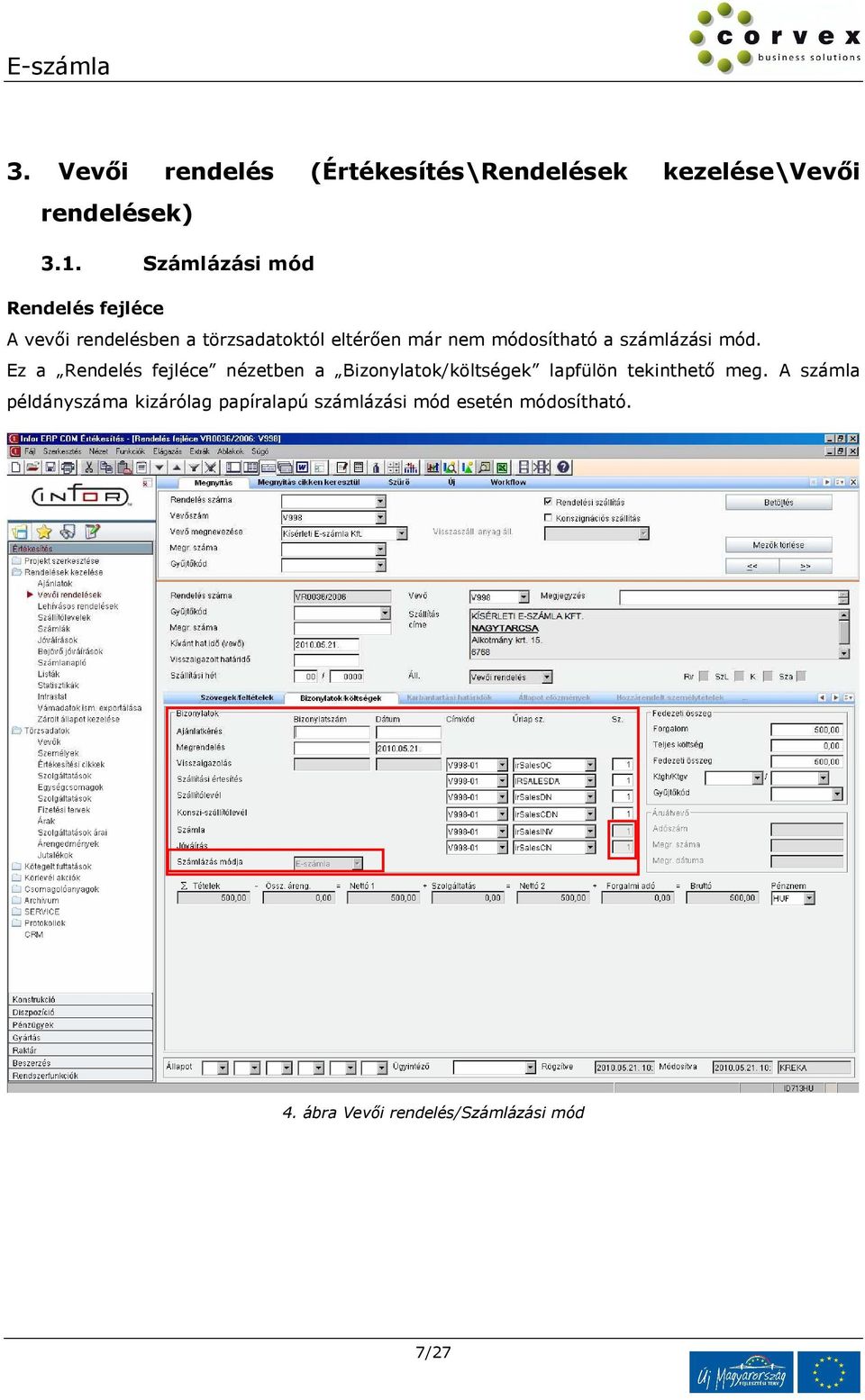Click the toolbar up-triangle icon

177,468
